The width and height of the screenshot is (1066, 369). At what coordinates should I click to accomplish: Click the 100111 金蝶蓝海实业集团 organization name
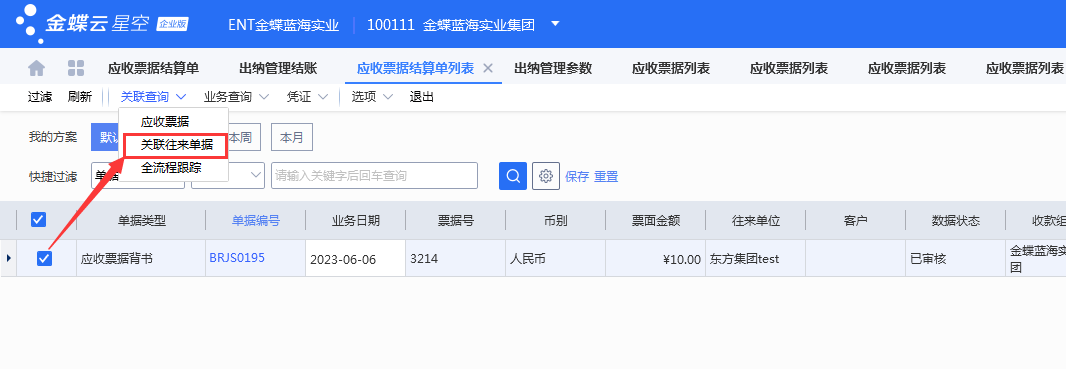pos(451,25)
